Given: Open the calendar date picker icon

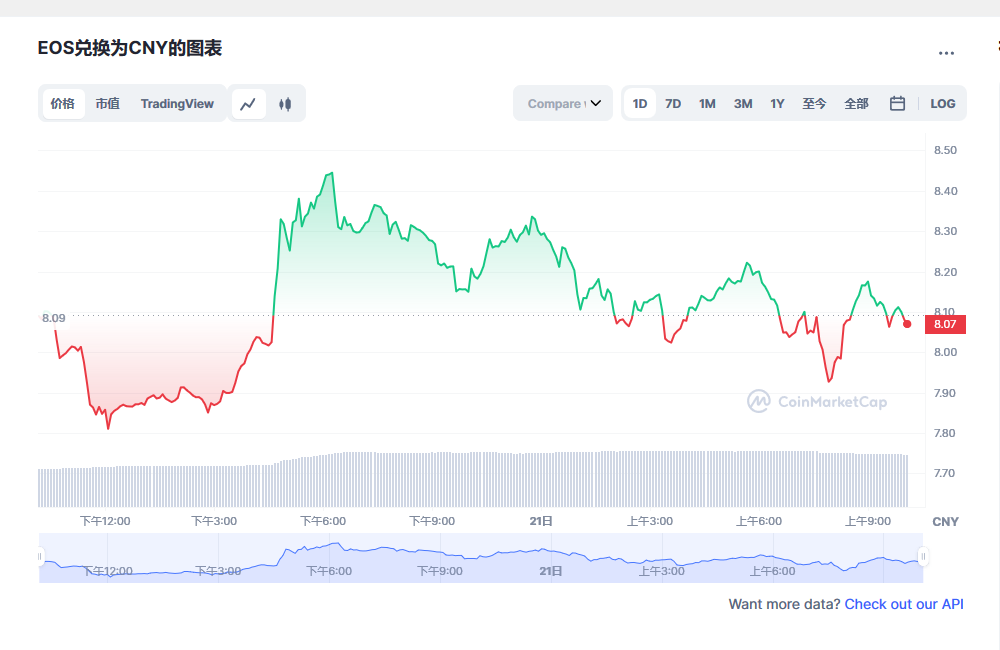Looking at the screenshot, I should (897, 103).
